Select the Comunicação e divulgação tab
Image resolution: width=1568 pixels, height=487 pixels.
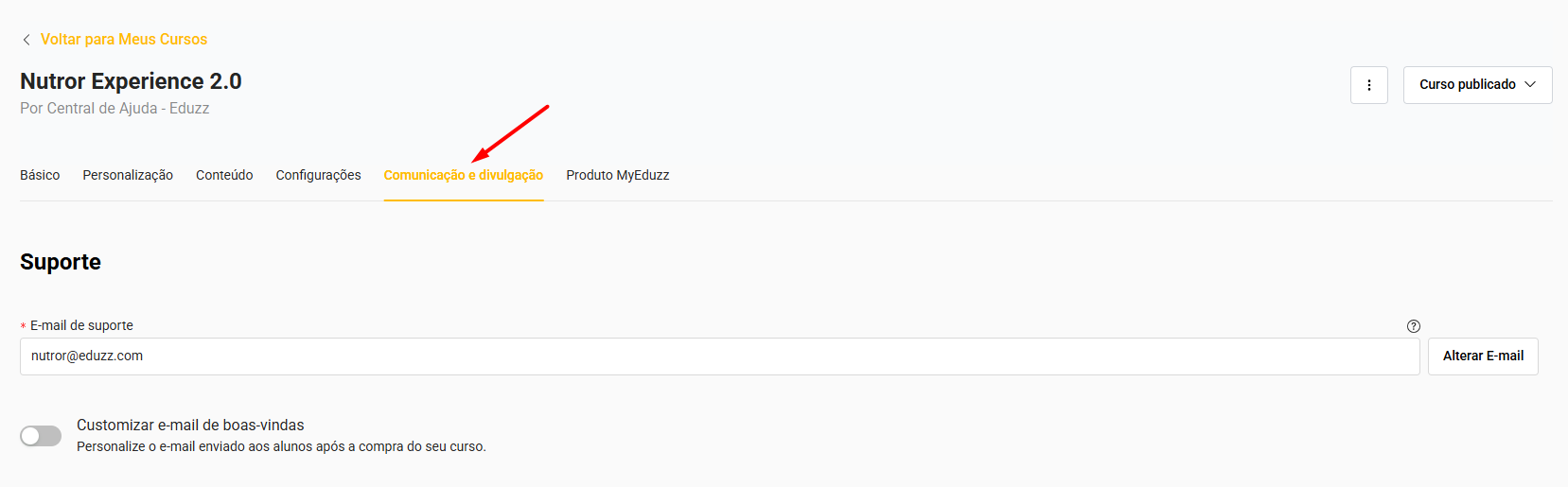(463, 175)
